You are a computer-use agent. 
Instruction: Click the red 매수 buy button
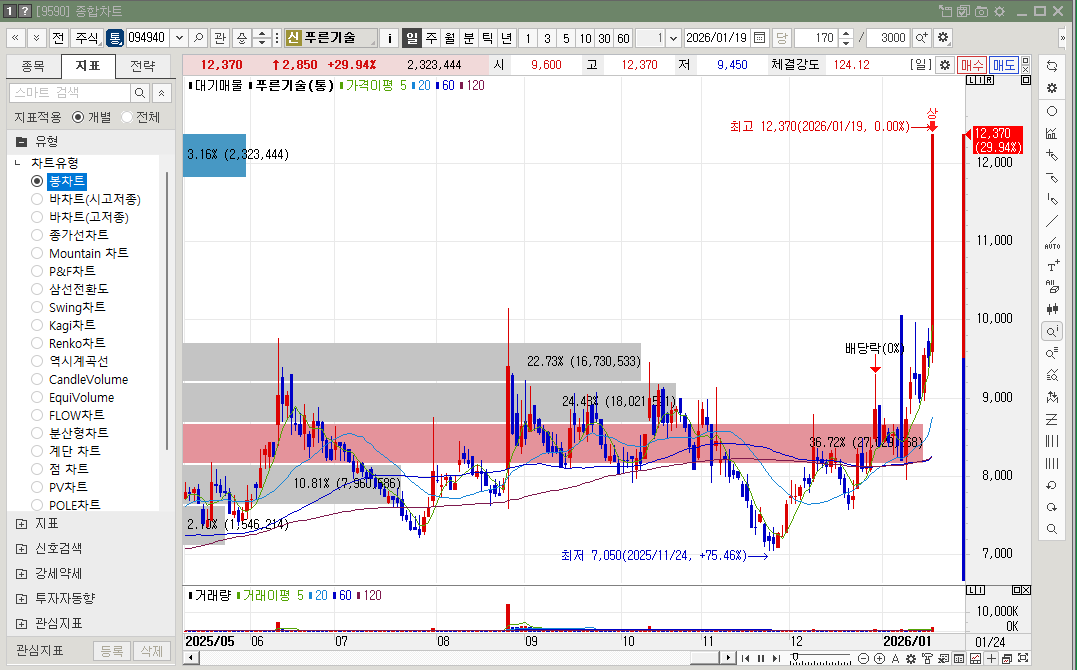coord(972,65)
